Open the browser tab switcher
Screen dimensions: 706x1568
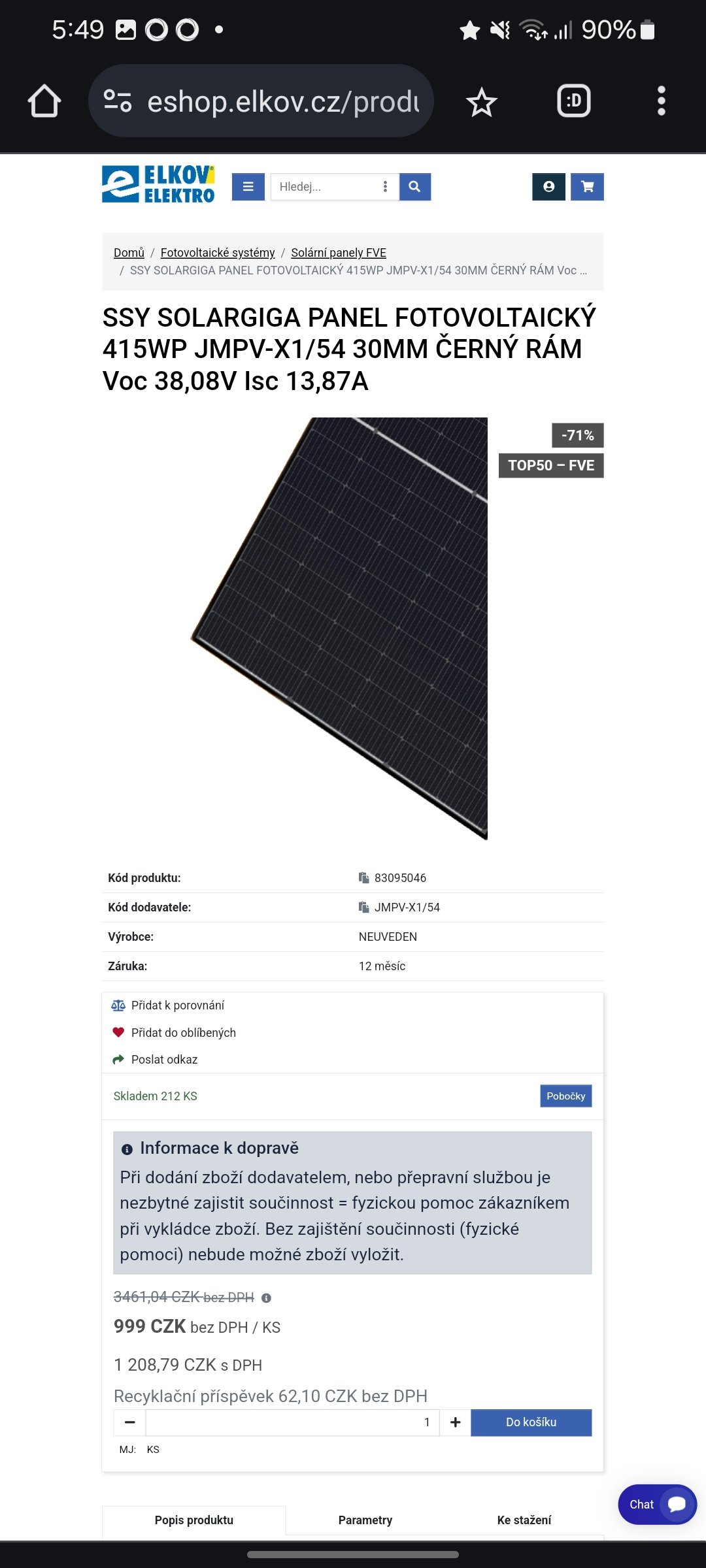(573, 101)
